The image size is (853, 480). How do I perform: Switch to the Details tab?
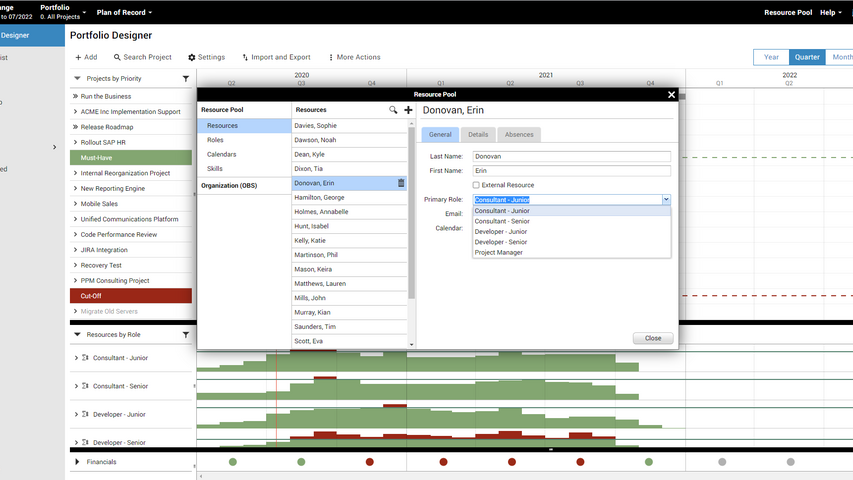click(x=478, y=134)
